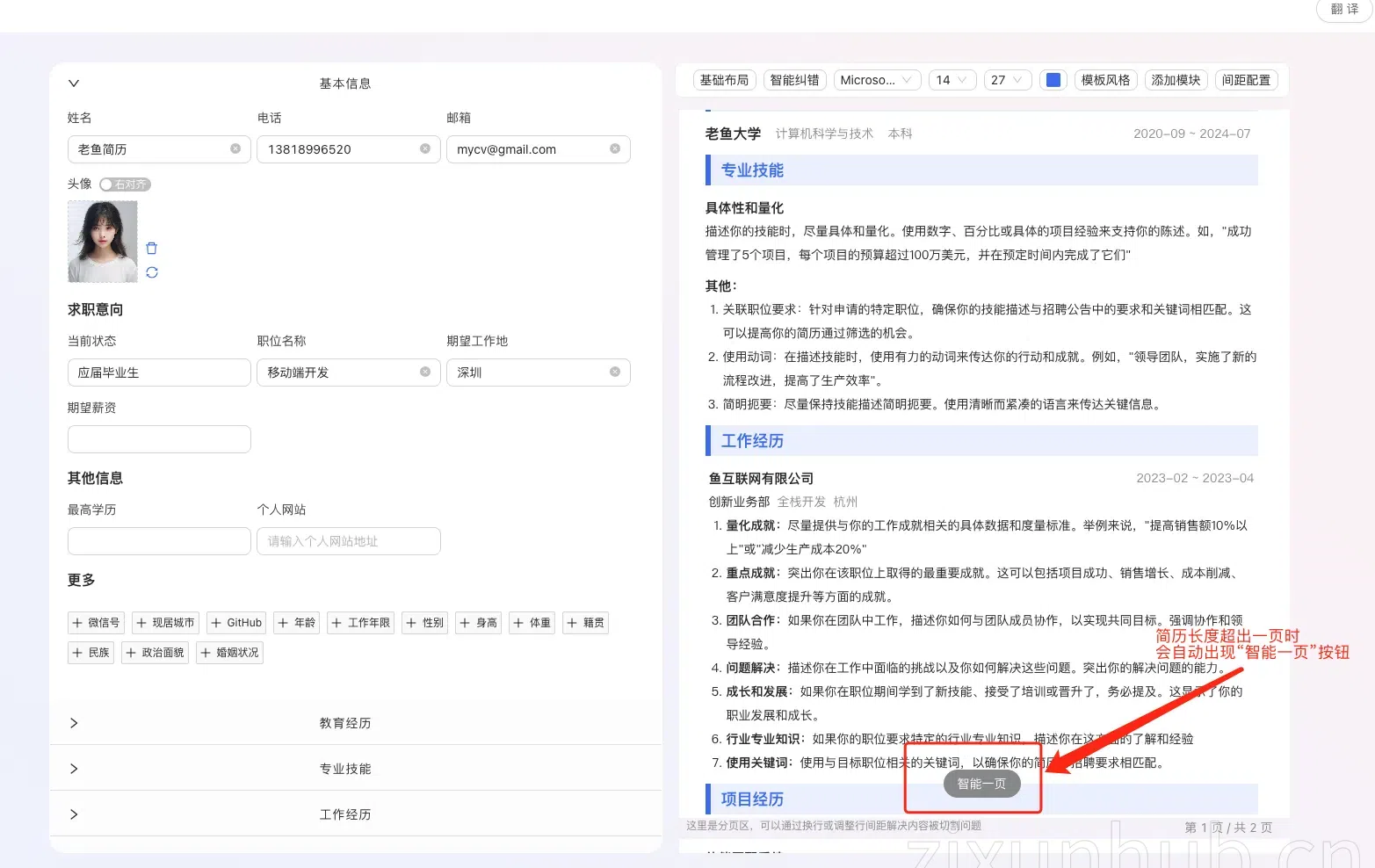Add 微信号 field
The image size is (1375, 868).
96,623
